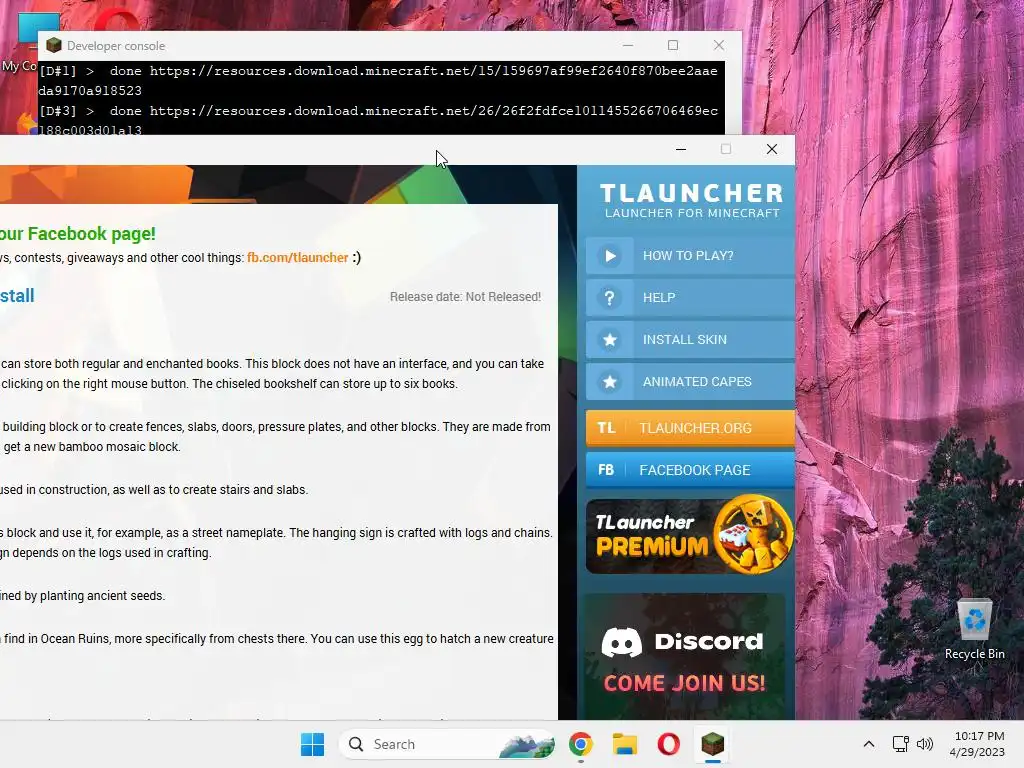Minimize the TLauncher window
Screen dimensions: 1024x768
(680, 150)
